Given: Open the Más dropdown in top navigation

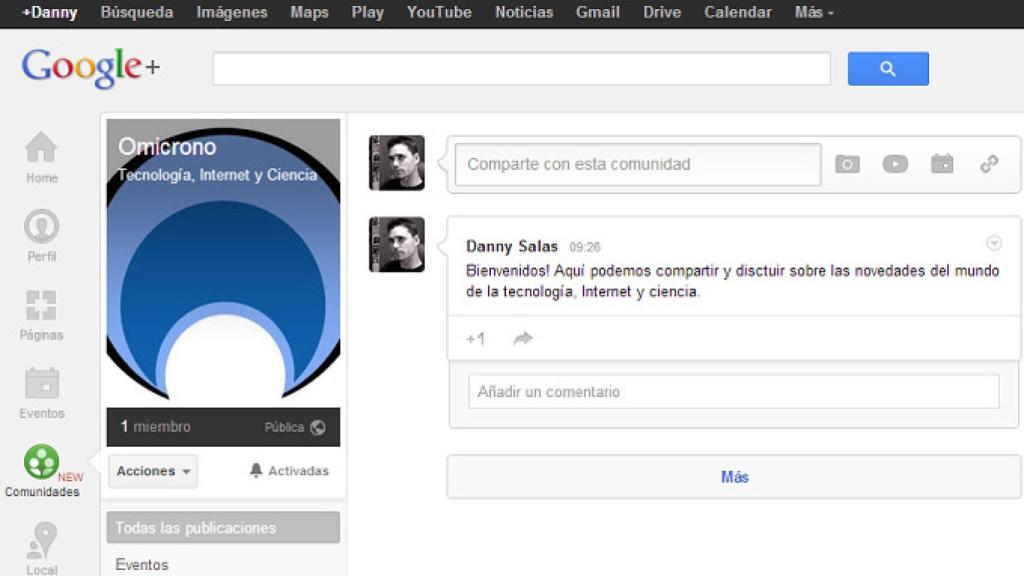Looking at the screenshot, I should click(x=814, y=12).
